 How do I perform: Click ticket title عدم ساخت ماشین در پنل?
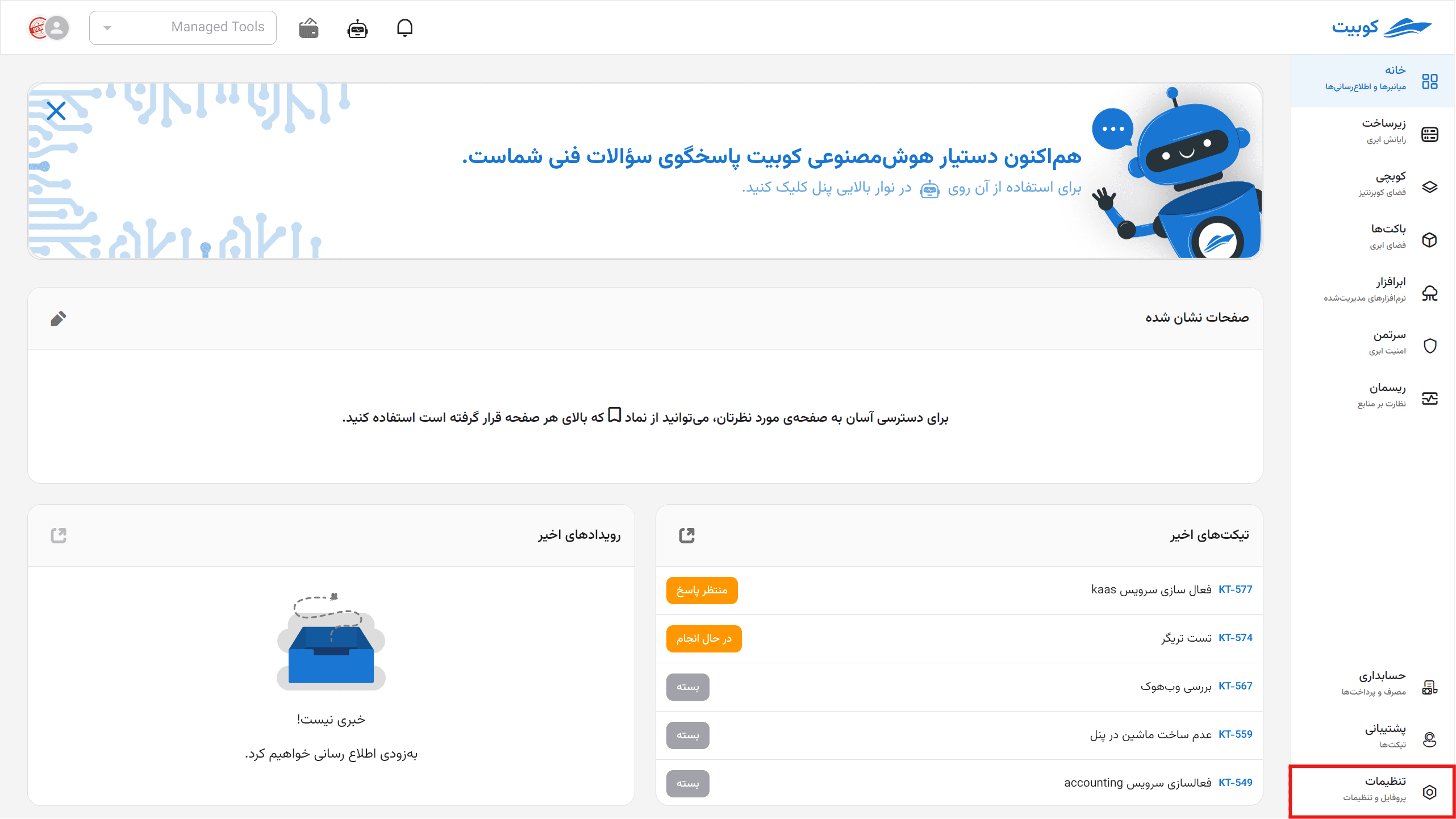tap(1150, 734)
